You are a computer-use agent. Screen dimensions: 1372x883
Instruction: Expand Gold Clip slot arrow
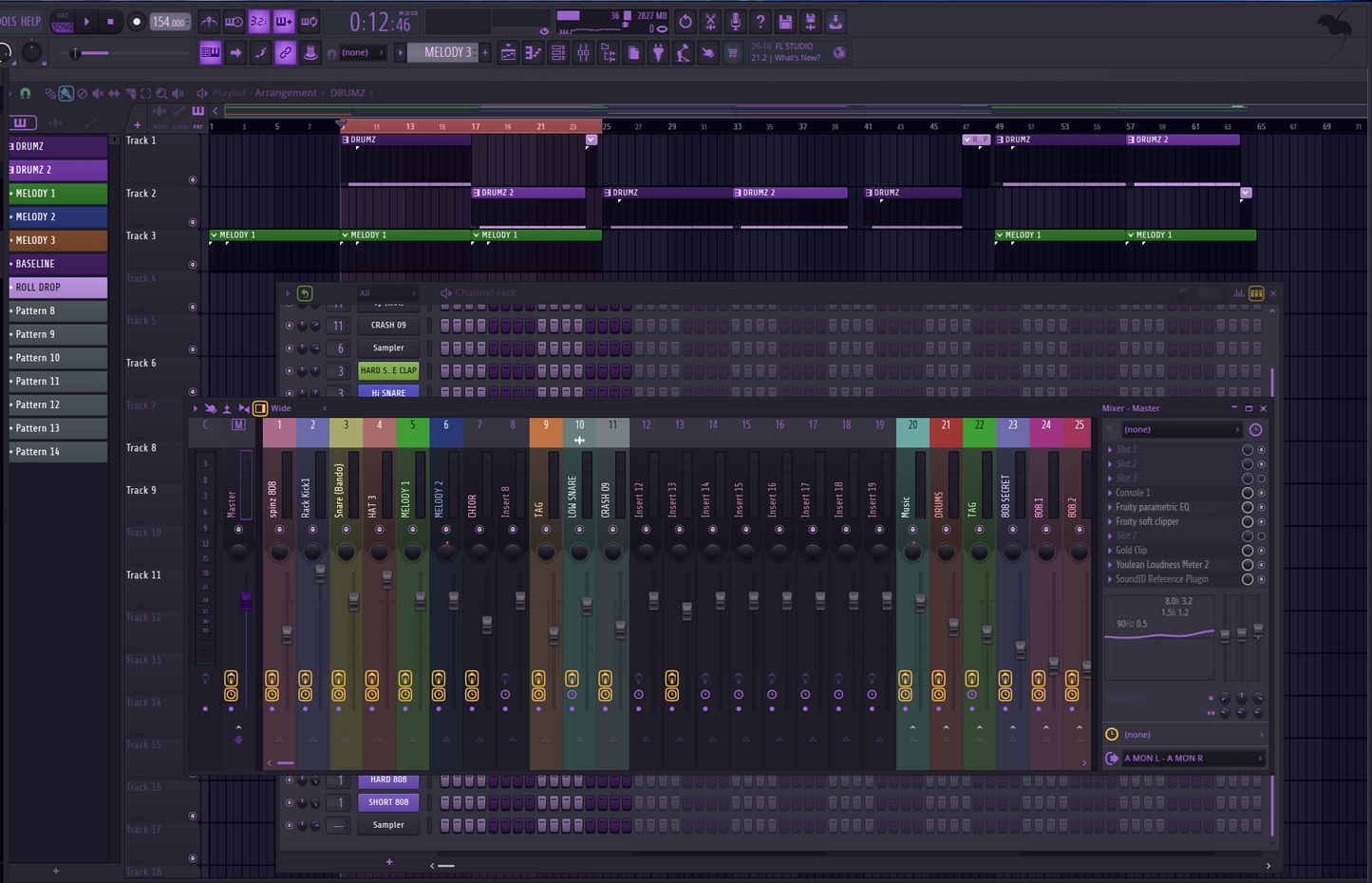point(1111,551)
